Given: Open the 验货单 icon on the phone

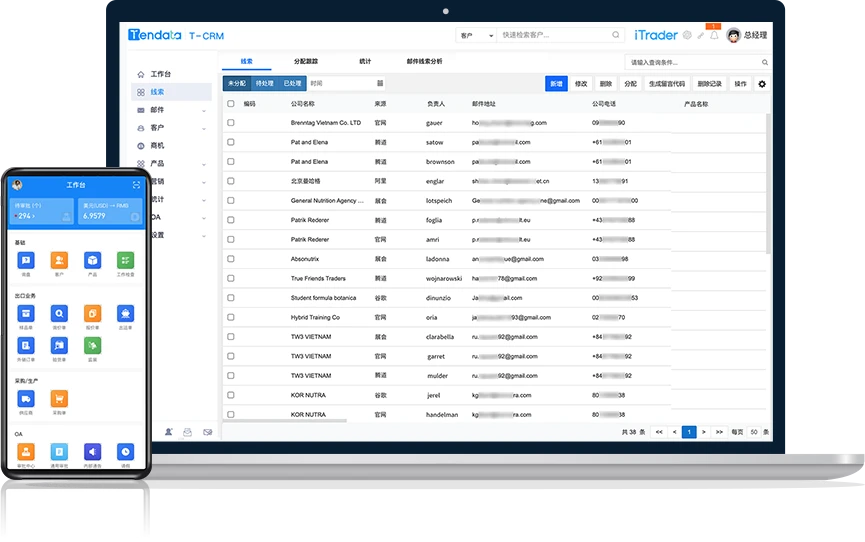Looking at the screenshot, I should tap(59, 346).
